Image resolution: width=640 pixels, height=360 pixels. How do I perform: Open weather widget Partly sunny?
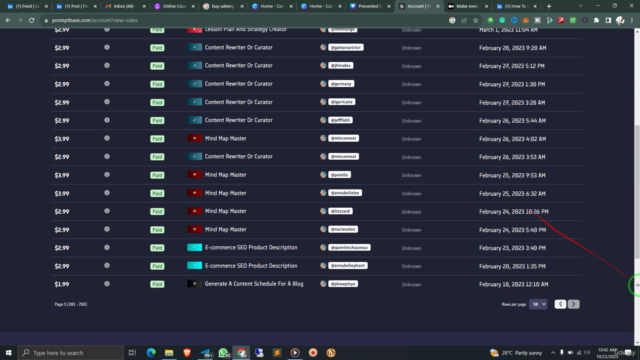point(516,353)
